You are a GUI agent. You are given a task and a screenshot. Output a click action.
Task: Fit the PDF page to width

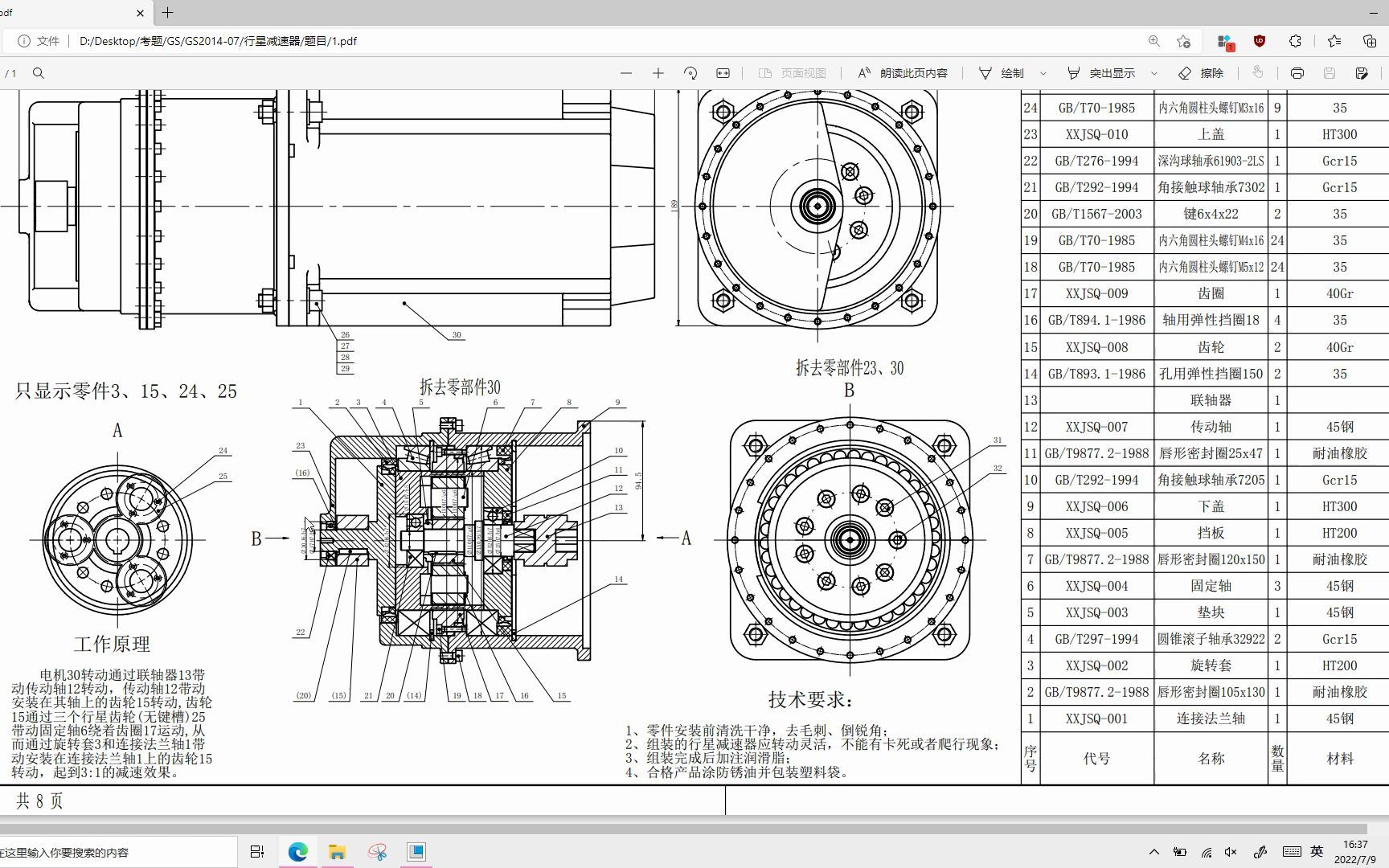pyautogui.click(x=723, y=73)
